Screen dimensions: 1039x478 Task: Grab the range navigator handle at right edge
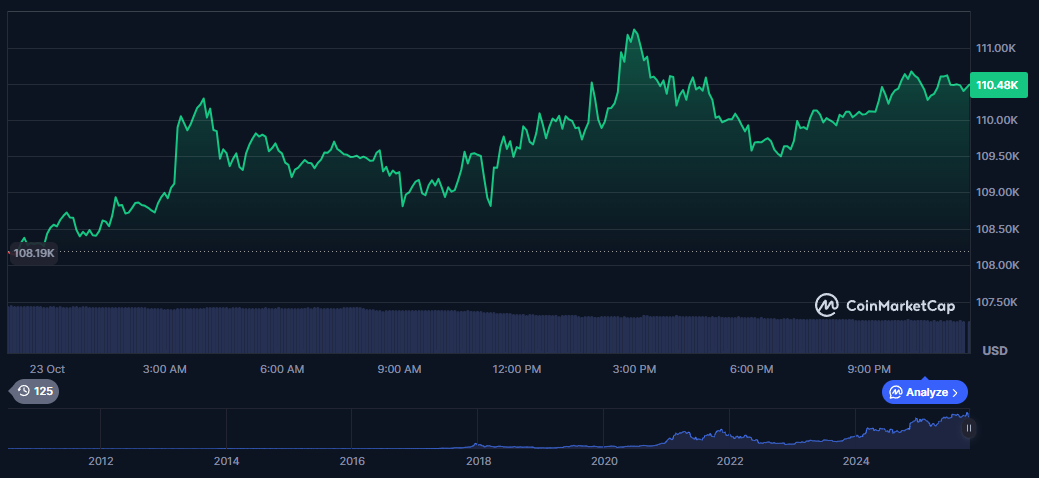(968, 428)
